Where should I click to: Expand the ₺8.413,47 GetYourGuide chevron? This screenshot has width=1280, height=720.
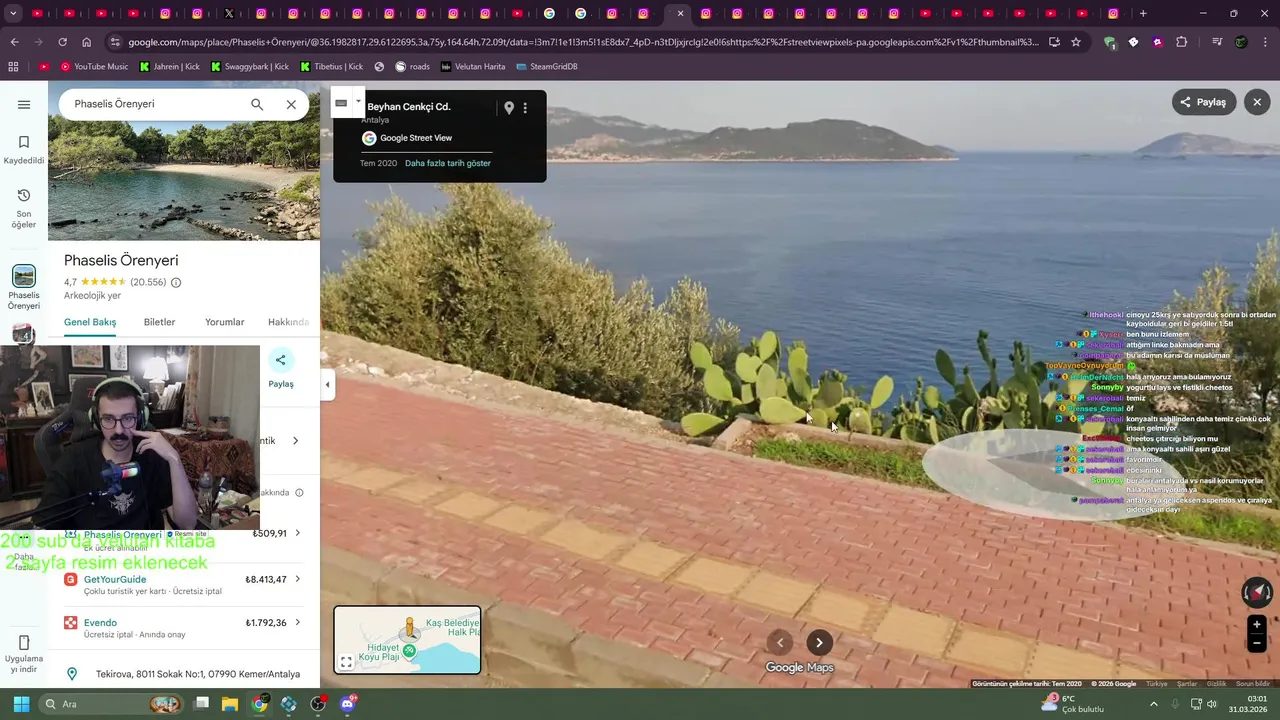297,579
